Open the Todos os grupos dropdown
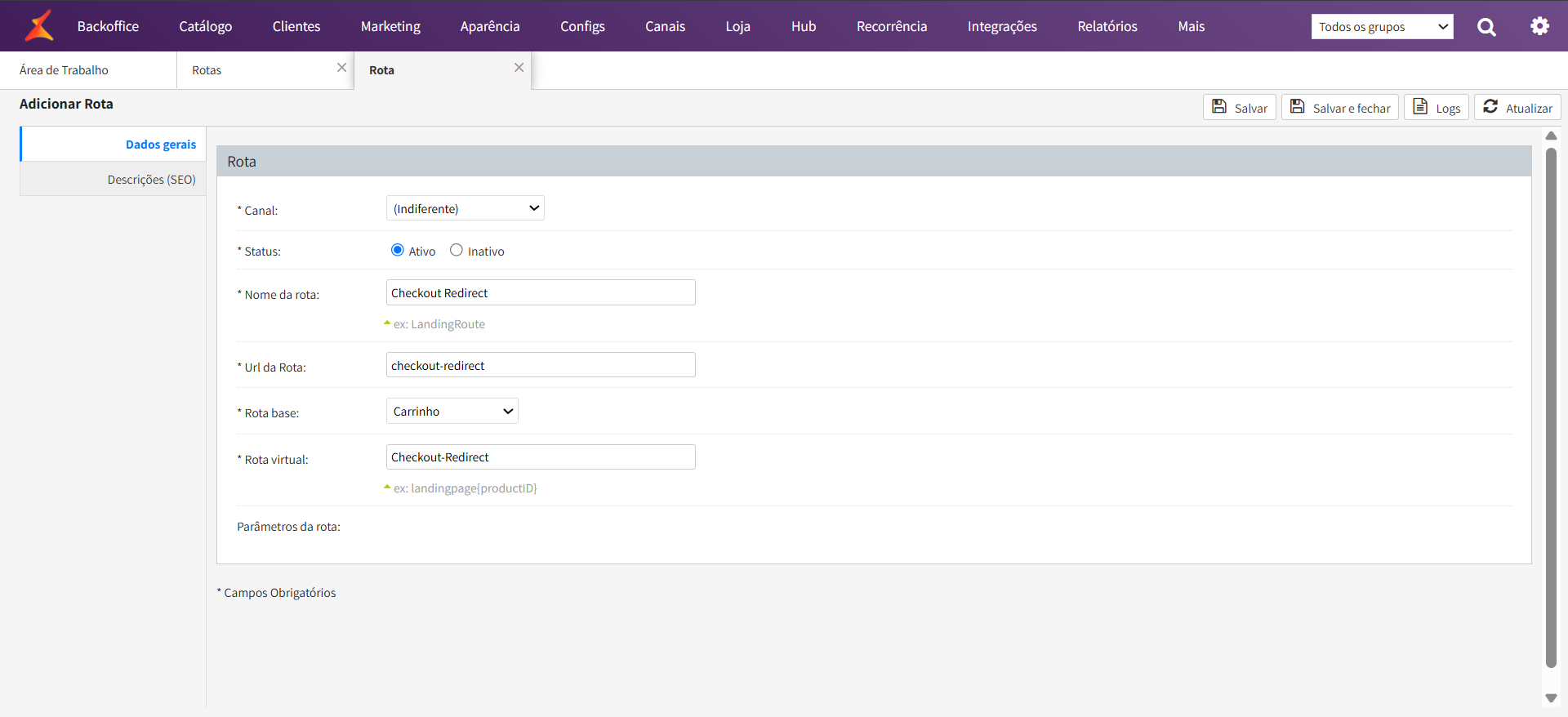Image resolution: width=1568 pixels, height=717 pixels. (x=1383, y=26)
